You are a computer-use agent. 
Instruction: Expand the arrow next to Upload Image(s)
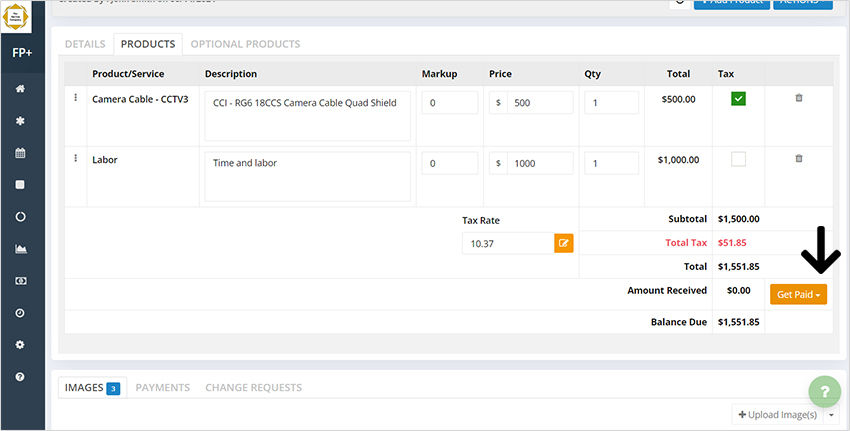830,415
